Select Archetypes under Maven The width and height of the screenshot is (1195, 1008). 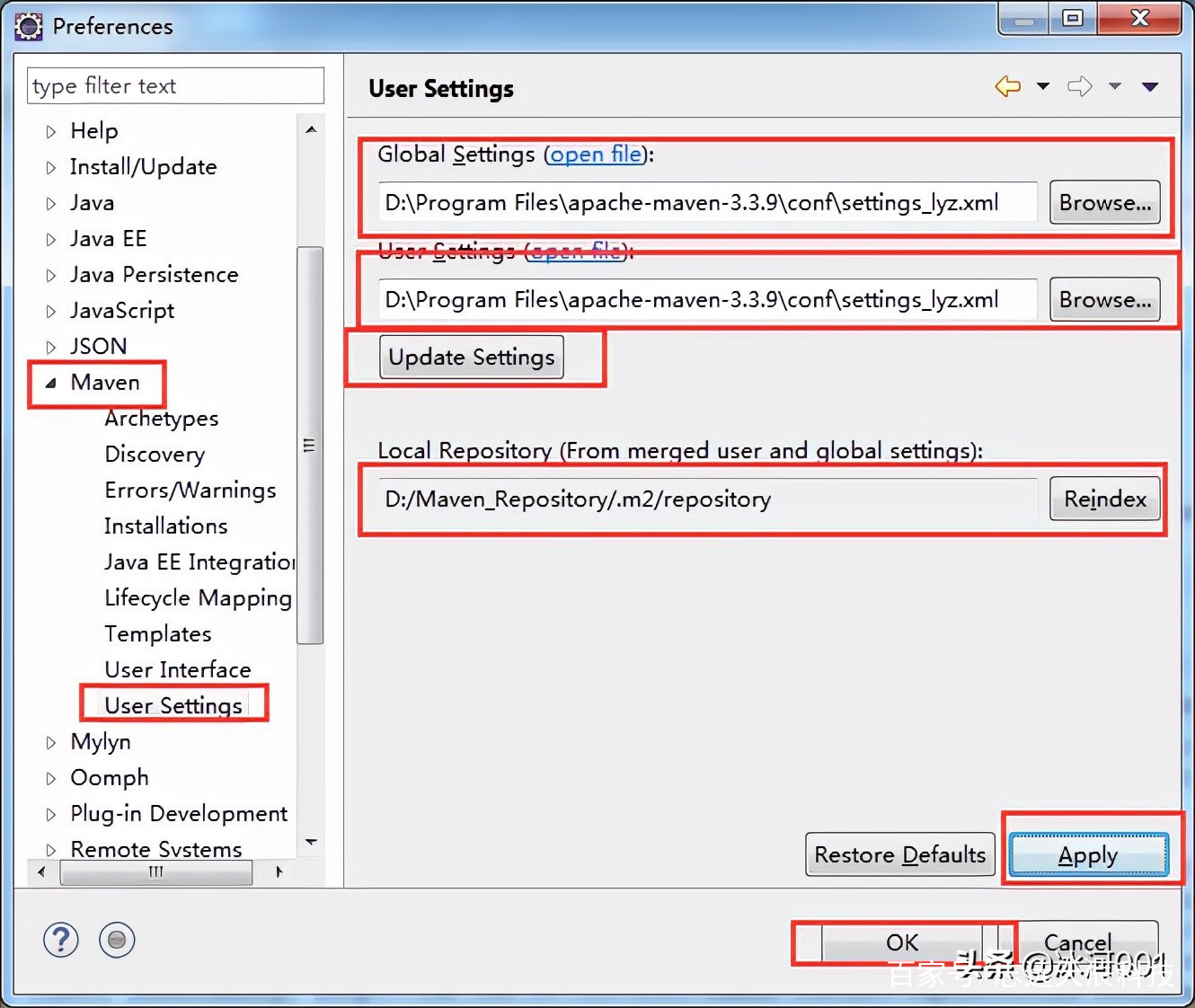coord(162,419)
